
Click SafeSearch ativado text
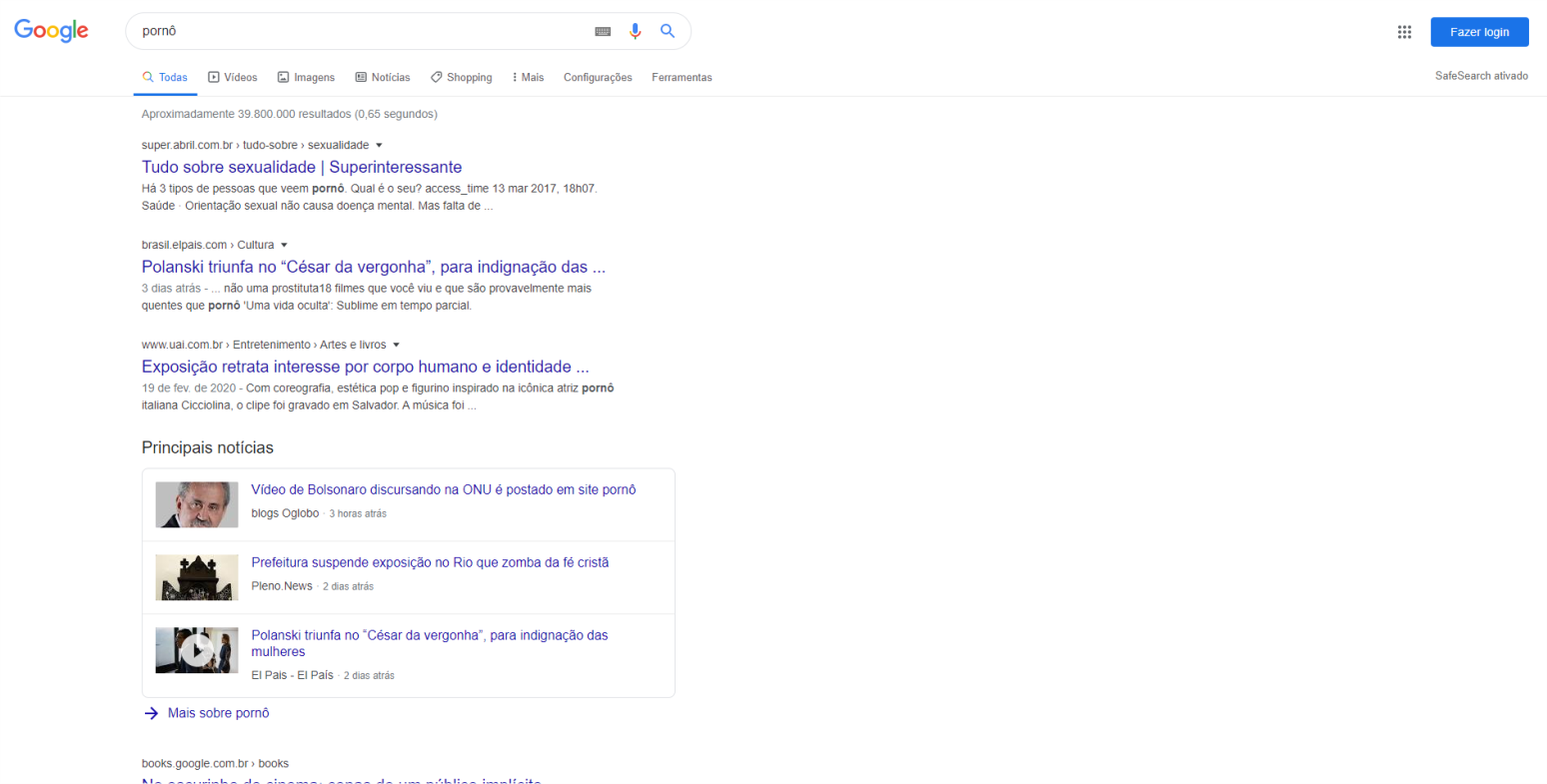[x=1481, y=76]
